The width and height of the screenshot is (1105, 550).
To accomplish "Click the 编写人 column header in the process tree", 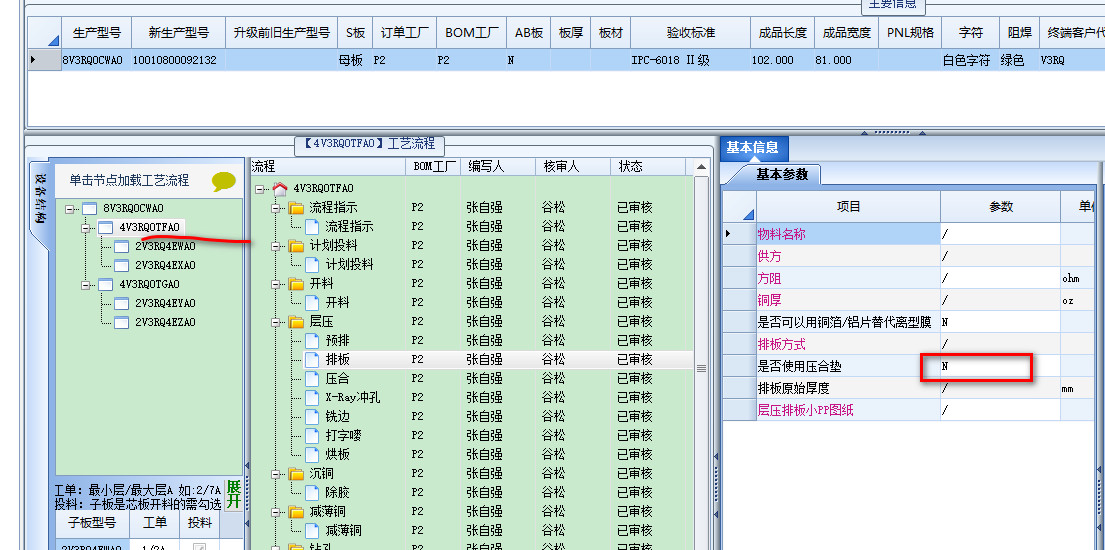I will pyautogui.click(x=497, y=166).
